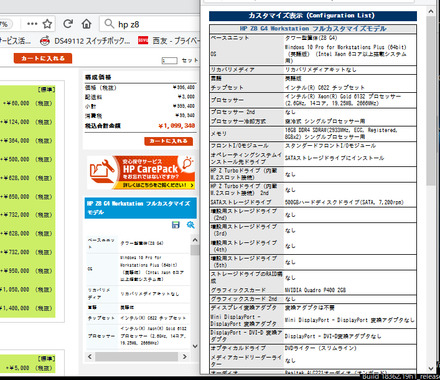Click down arrow of summary panel scrollbar
This screenshot has height=380, width=440.
[x=195, y=346]
